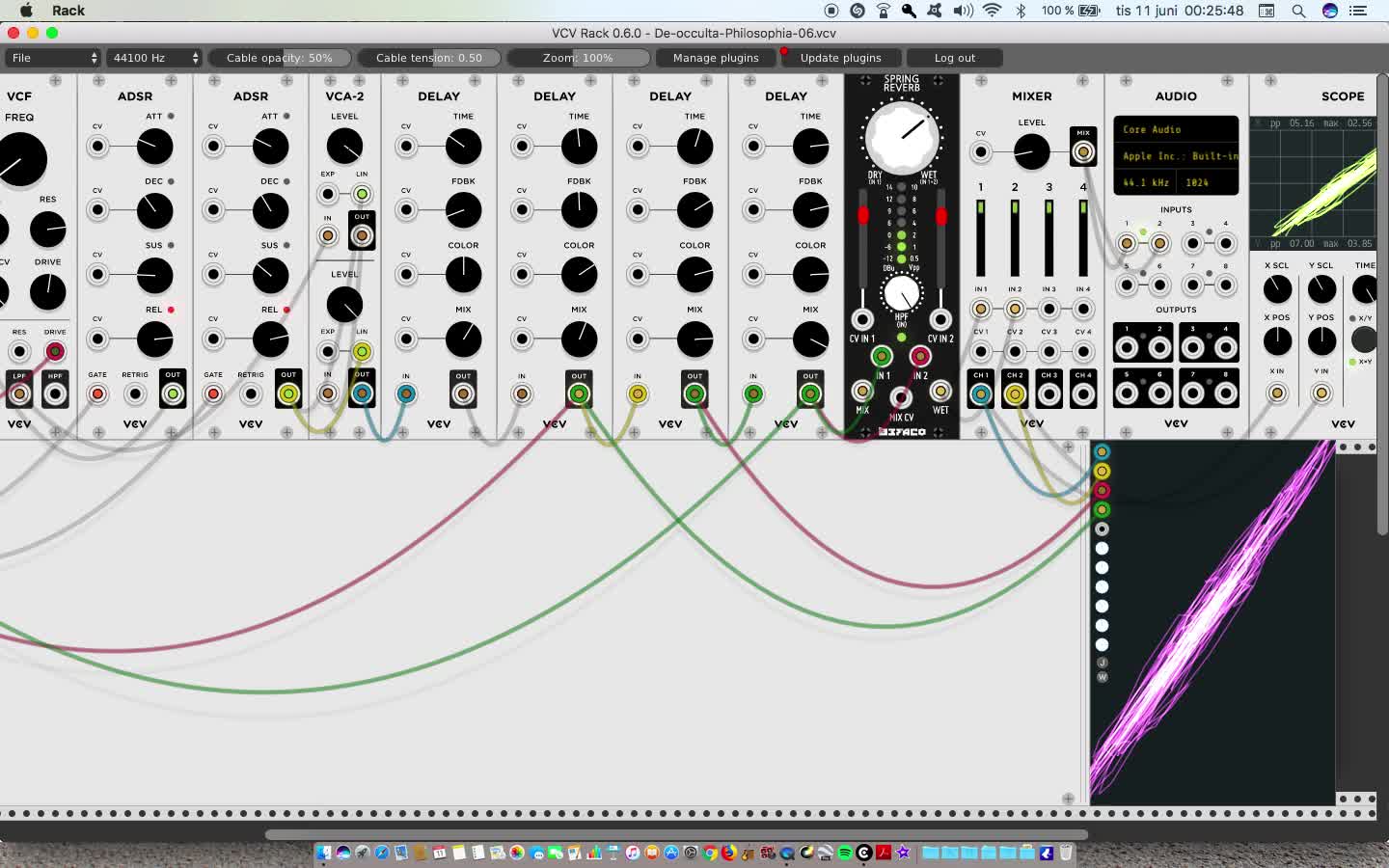Click the VCF FREQ knob
The height and width of the screenshot is (868, 1389).
(x=19, y=159)
